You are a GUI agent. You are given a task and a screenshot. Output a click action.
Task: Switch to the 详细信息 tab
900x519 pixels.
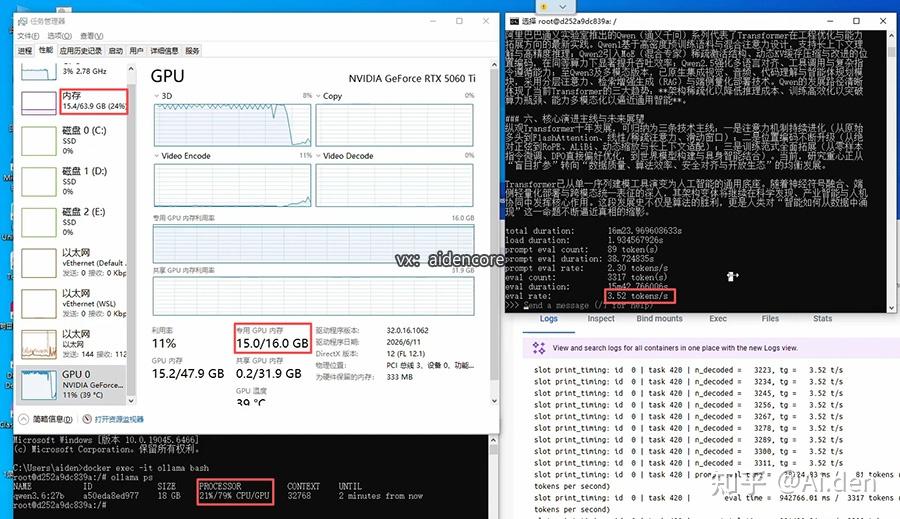[x=164, y=51]
